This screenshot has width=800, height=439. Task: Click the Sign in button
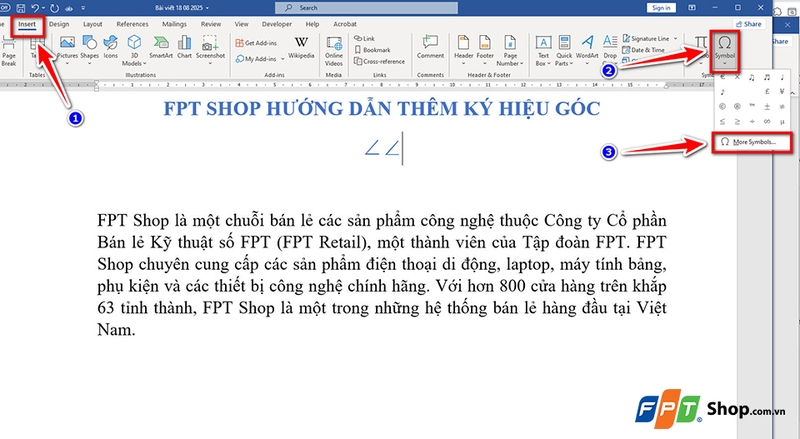(661, 8)
